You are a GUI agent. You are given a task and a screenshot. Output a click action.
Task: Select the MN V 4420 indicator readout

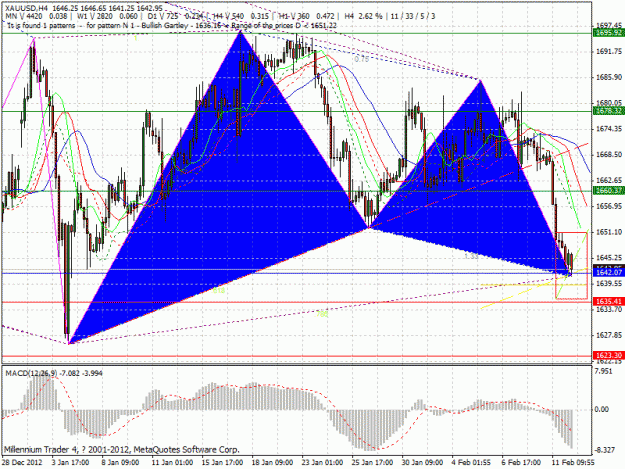coord(36,16)
